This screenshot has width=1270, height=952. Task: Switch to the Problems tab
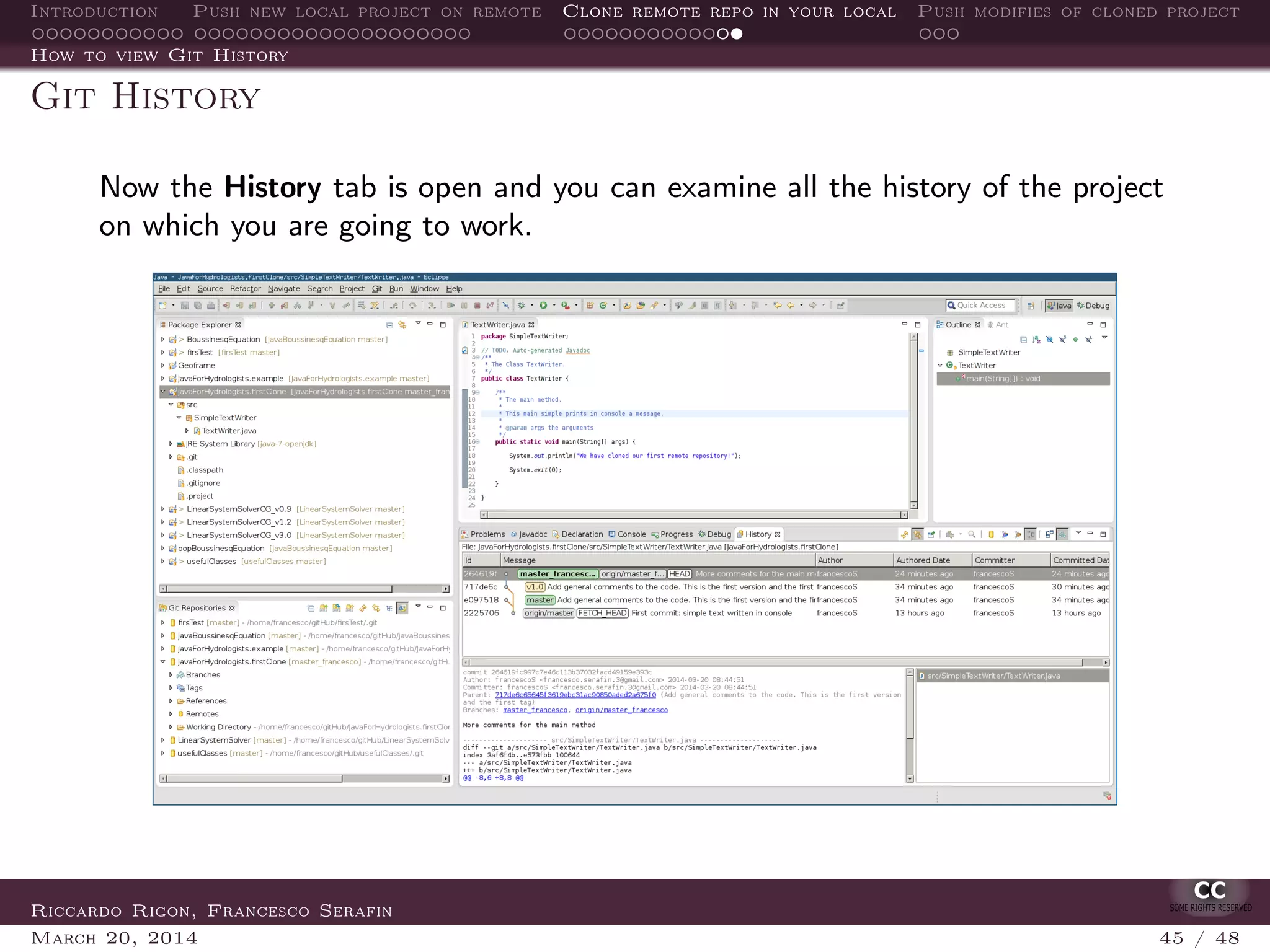(482, 534)
